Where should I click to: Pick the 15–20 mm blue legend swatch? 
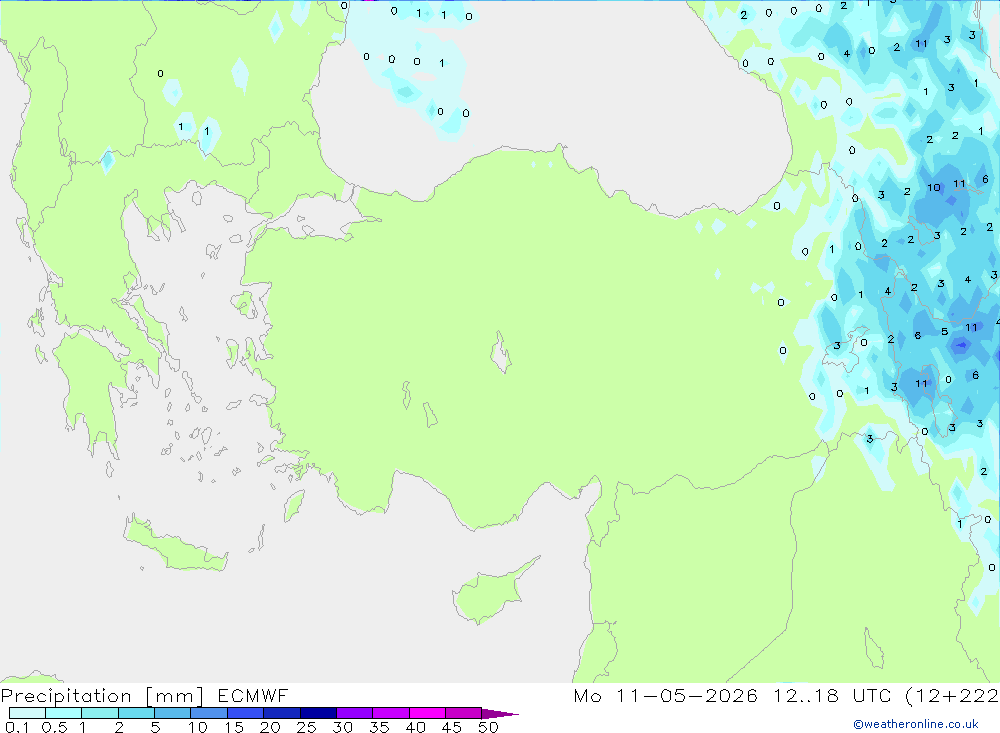246,713
